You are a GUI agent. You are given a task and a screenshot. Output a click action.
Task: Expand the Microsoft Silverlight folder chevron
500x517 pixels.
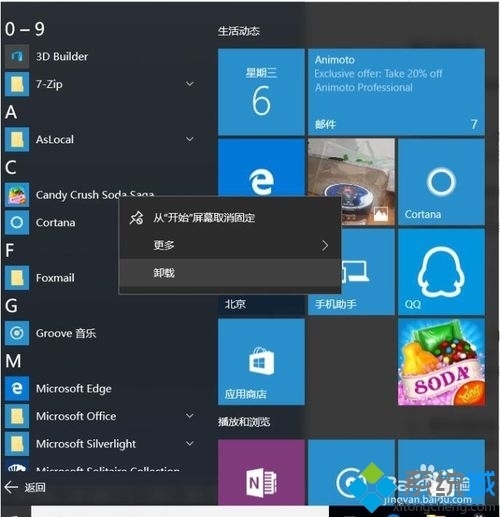click(190, 443)
